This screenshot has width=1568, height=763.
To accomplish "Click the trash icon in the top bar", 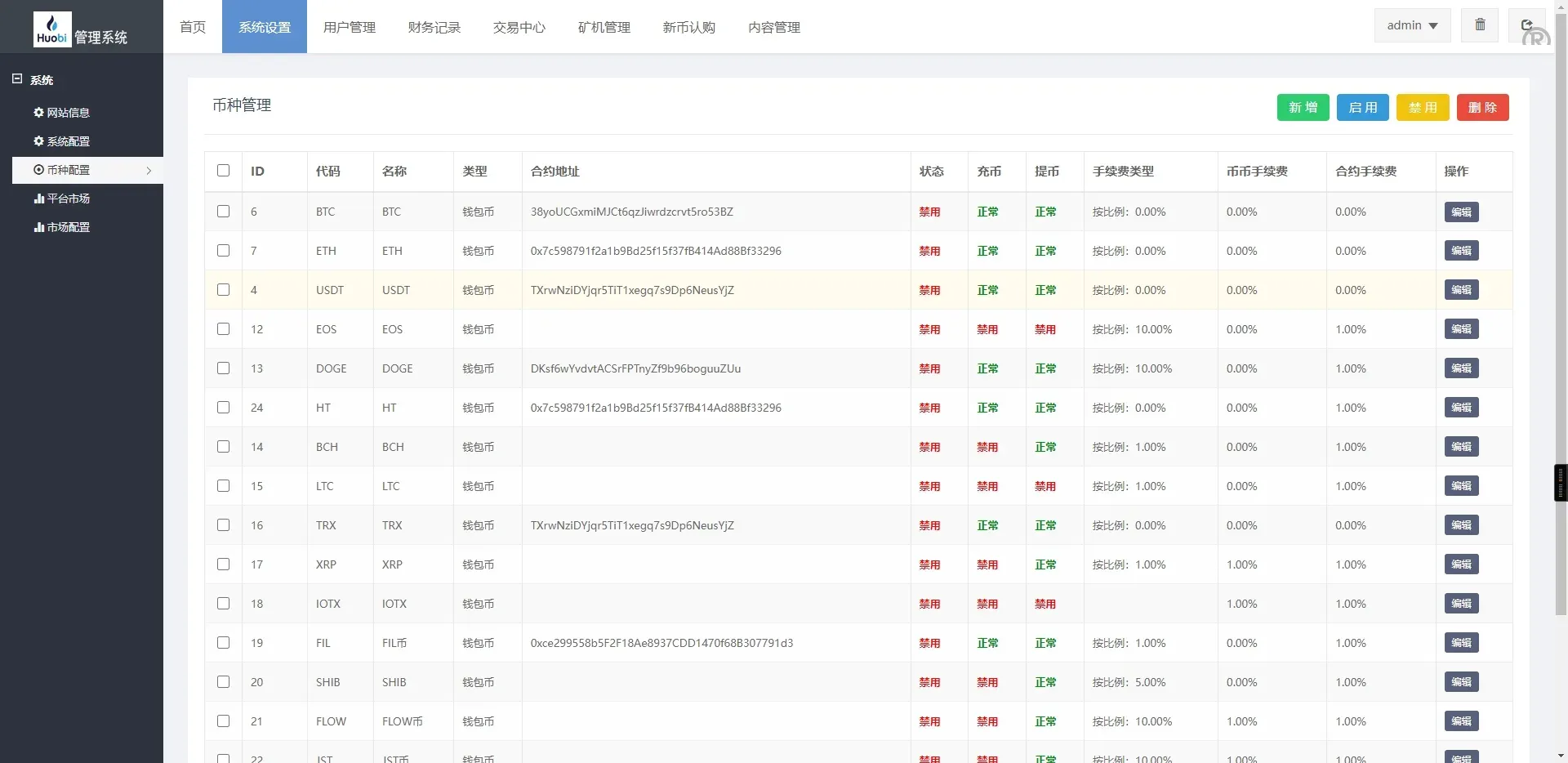I will [1479, 24].
